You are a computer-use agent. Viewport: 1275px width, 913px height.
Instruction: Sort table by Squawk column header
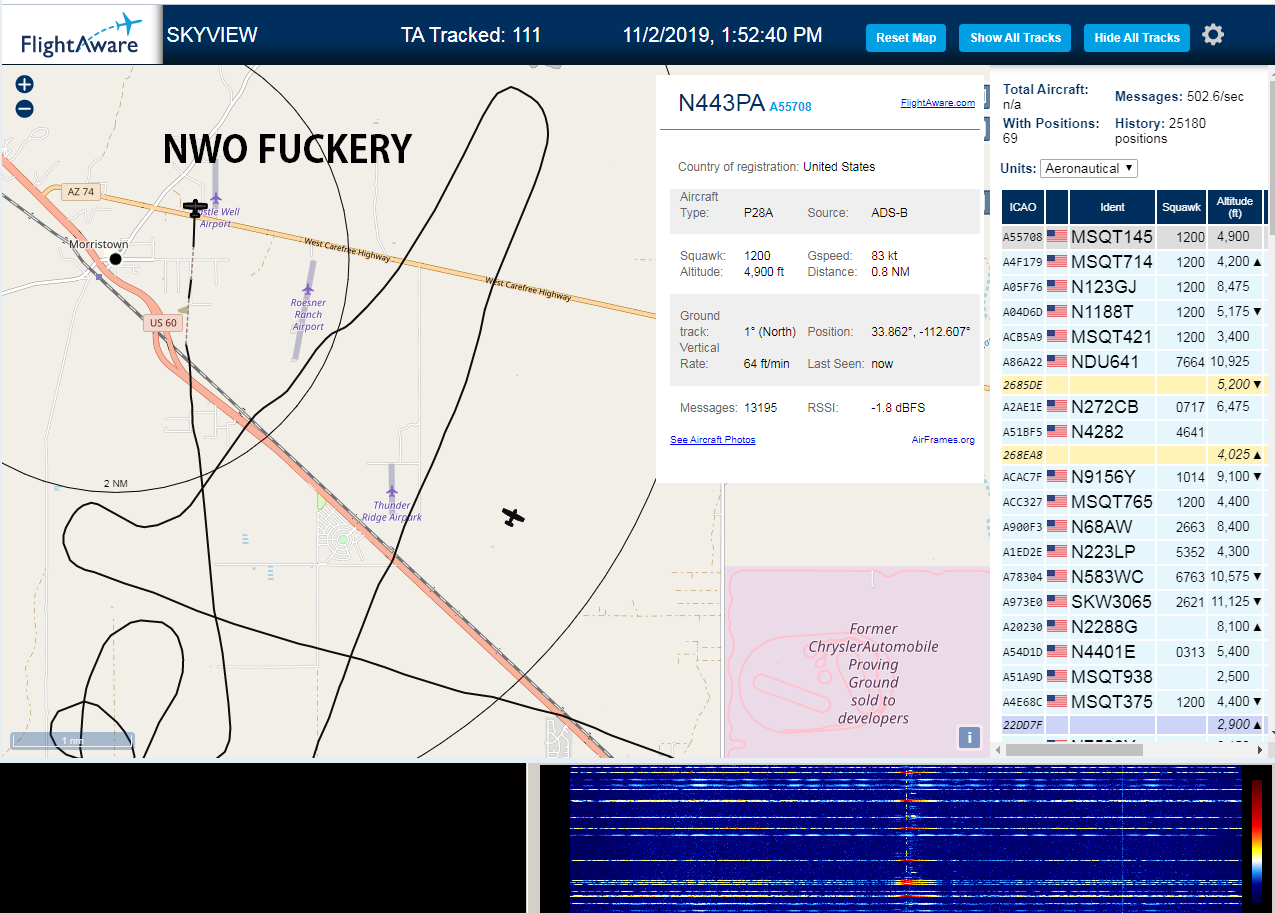[1181, 207]
